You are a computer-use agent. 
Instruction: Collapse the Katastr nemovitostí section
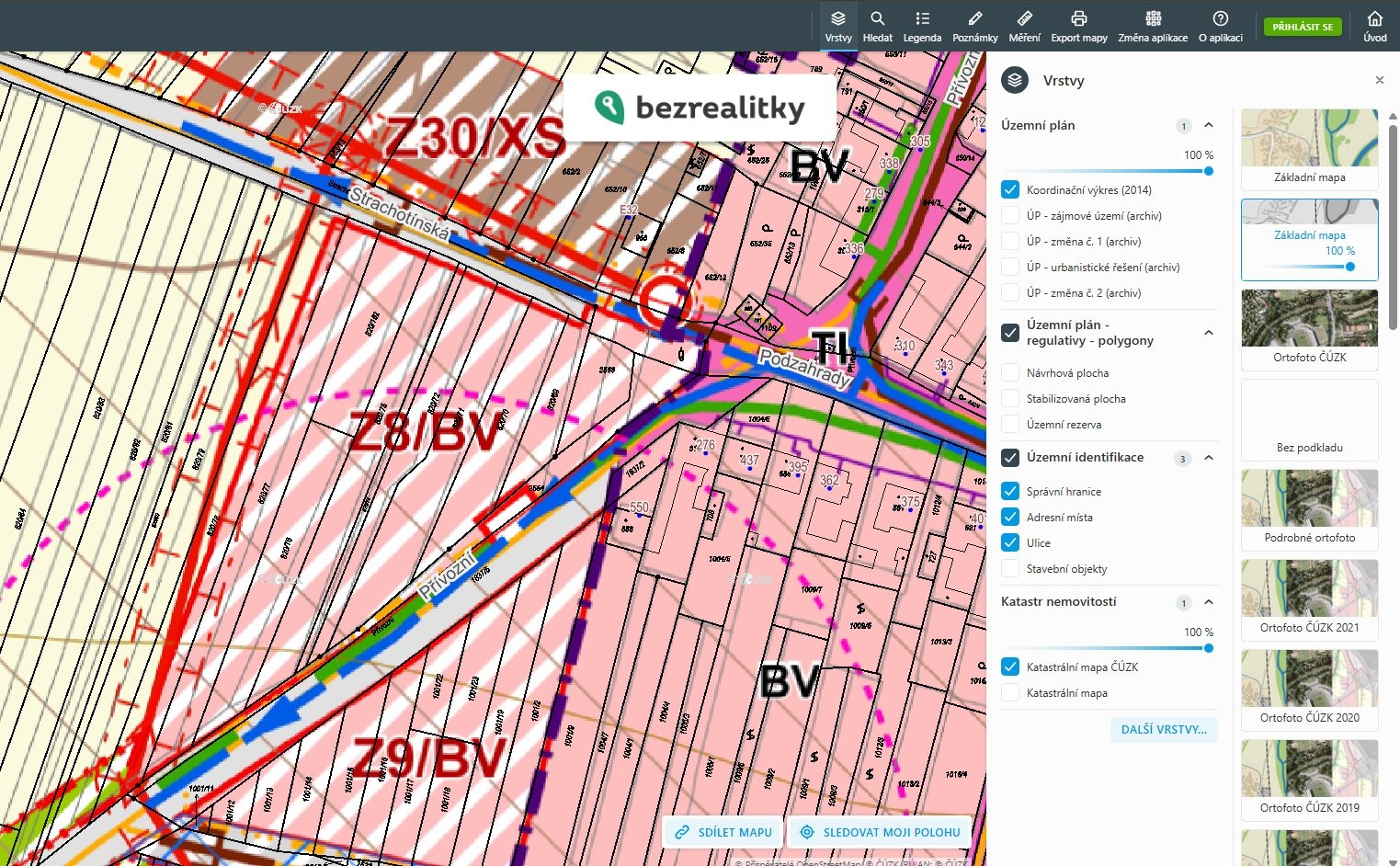[1209, 602]
